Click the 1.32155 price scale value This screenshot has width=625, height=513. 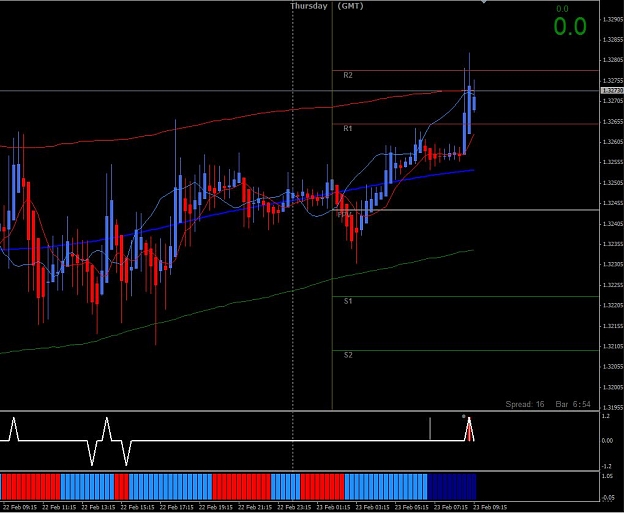(613, 326)
